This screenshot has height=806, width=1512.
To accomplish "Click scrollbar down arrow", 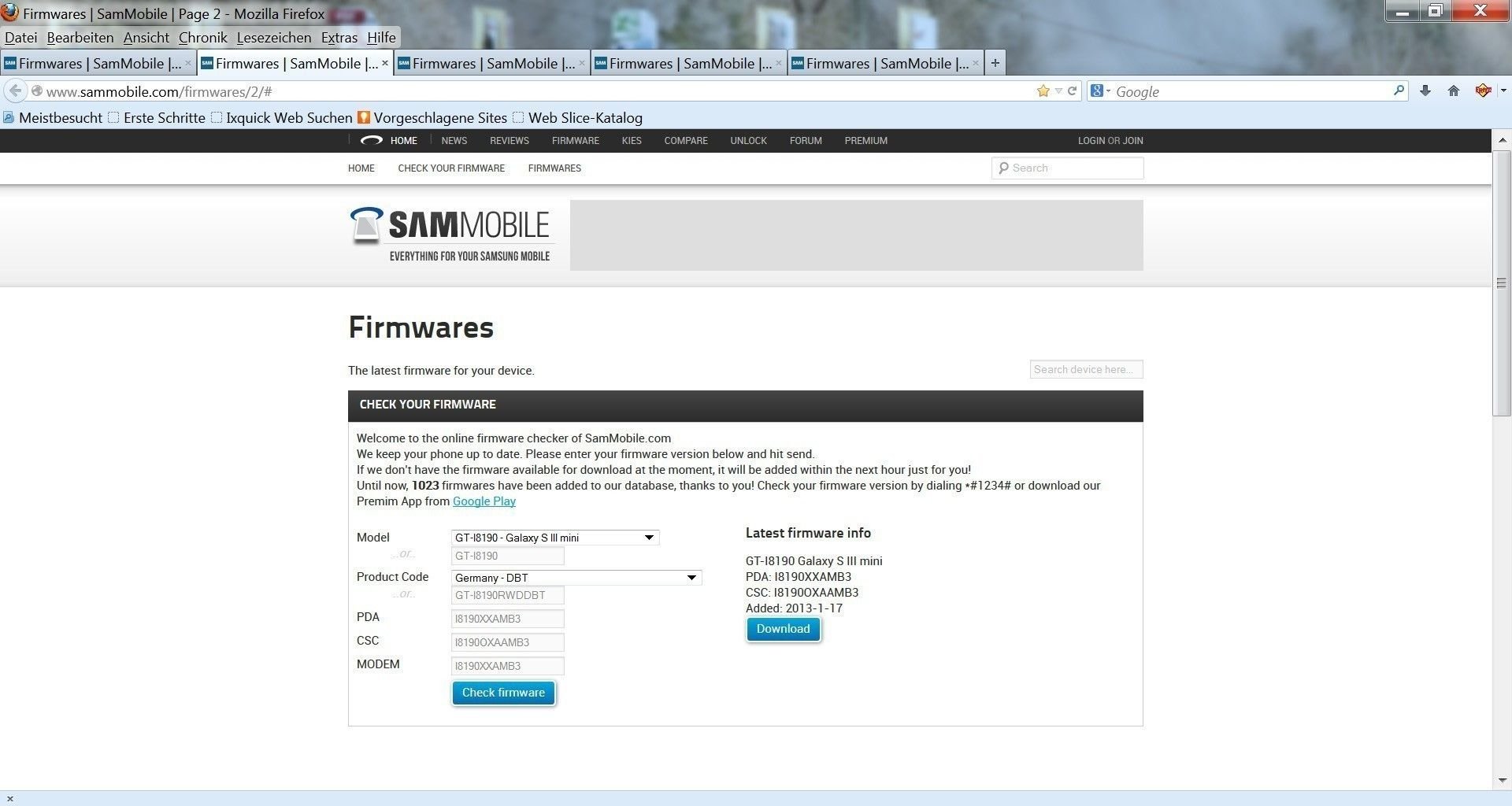I will 1502,781.
